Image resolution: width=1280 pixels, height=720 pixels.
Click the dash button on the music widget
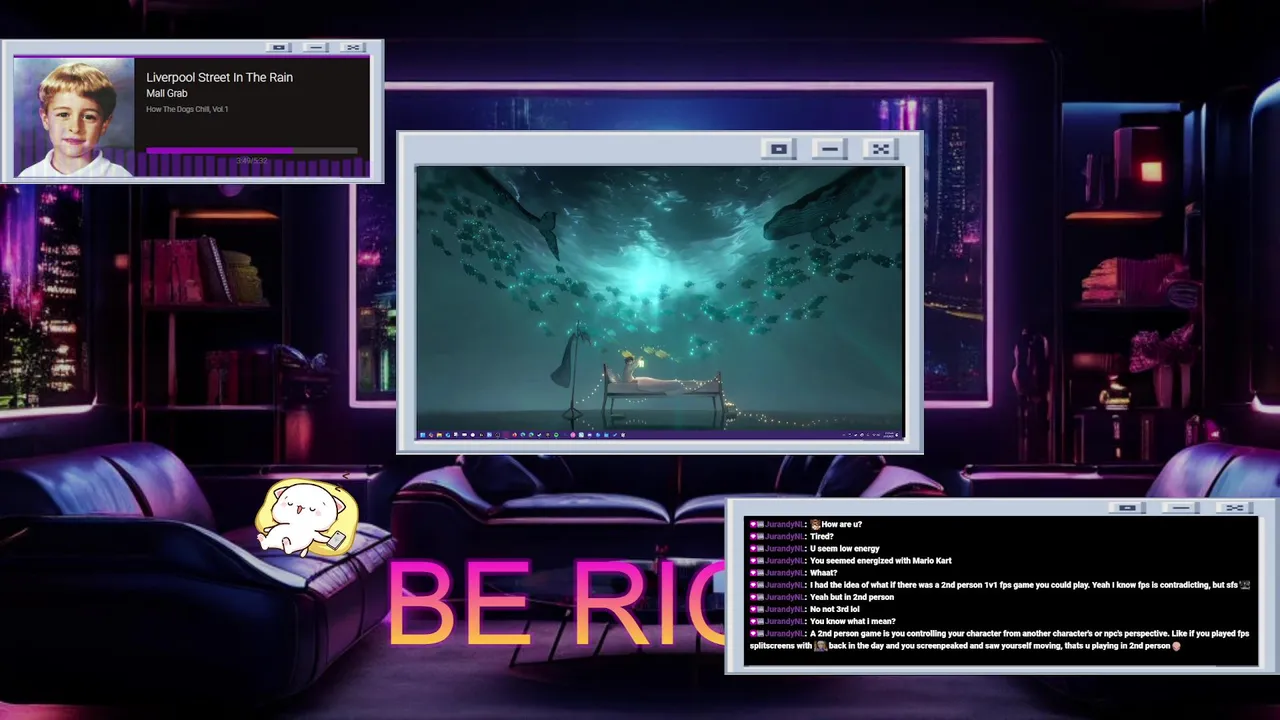(x=316, y=47)
